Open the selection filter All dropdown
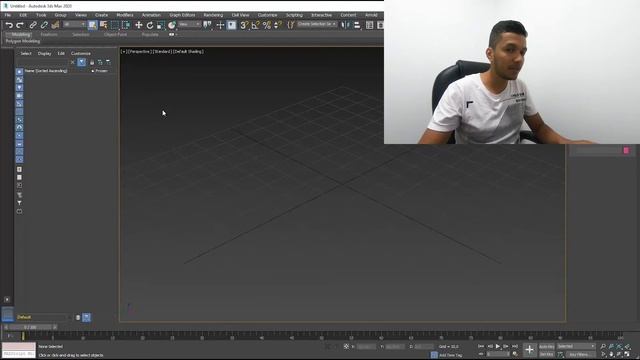Image resolution: width=640 pixels, height=360 pixels. pyautogui.click(x=74, y=24)
